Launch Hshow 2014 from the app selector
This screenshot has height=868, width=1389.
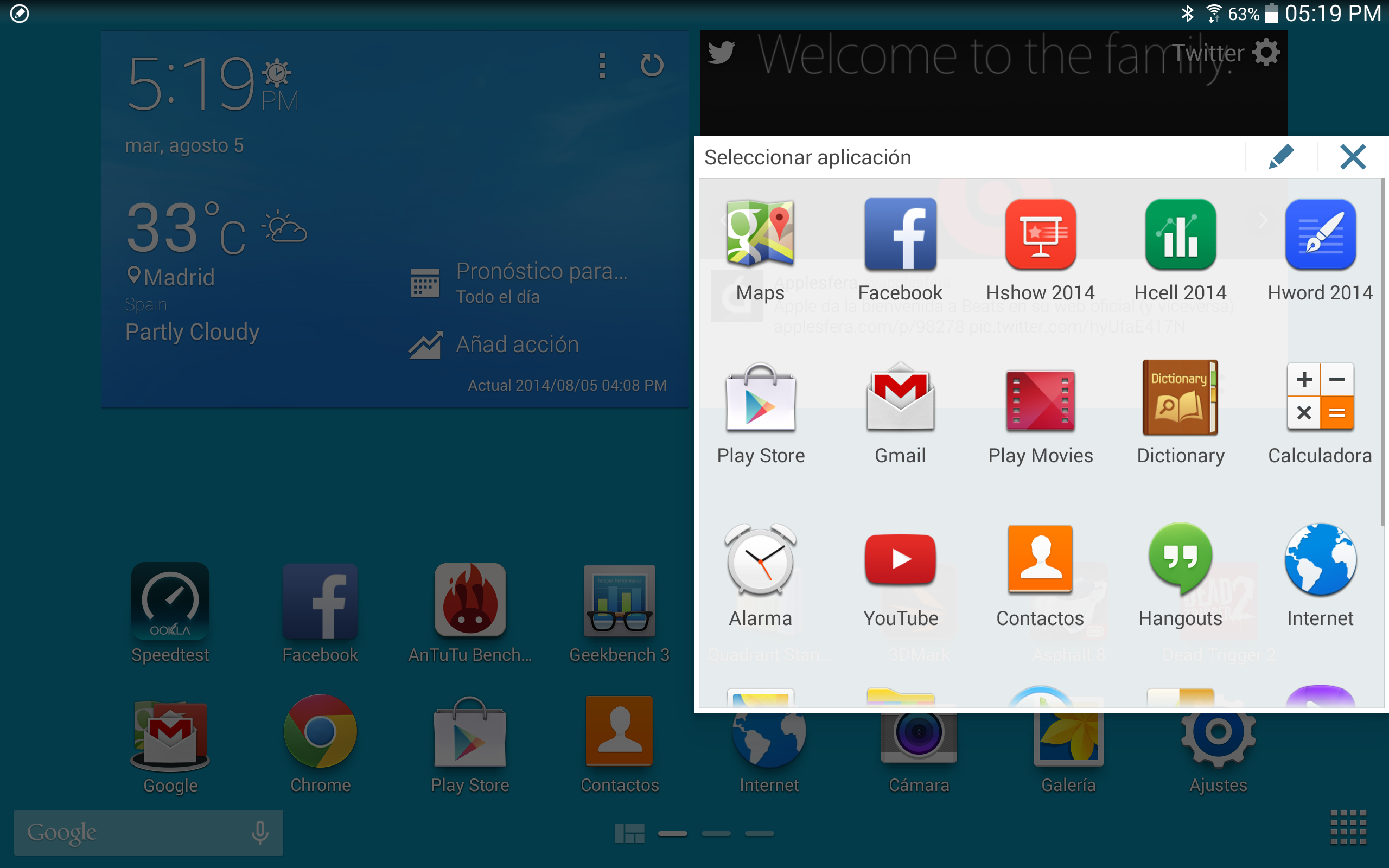pos(1040,250)
